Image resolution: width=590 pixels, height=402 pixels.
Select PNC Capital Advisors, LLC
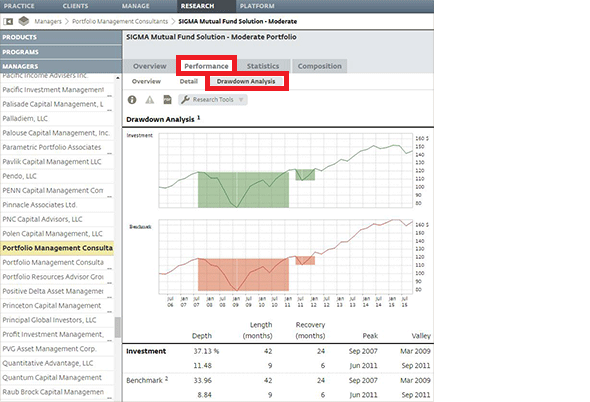(x=57, y=219)
